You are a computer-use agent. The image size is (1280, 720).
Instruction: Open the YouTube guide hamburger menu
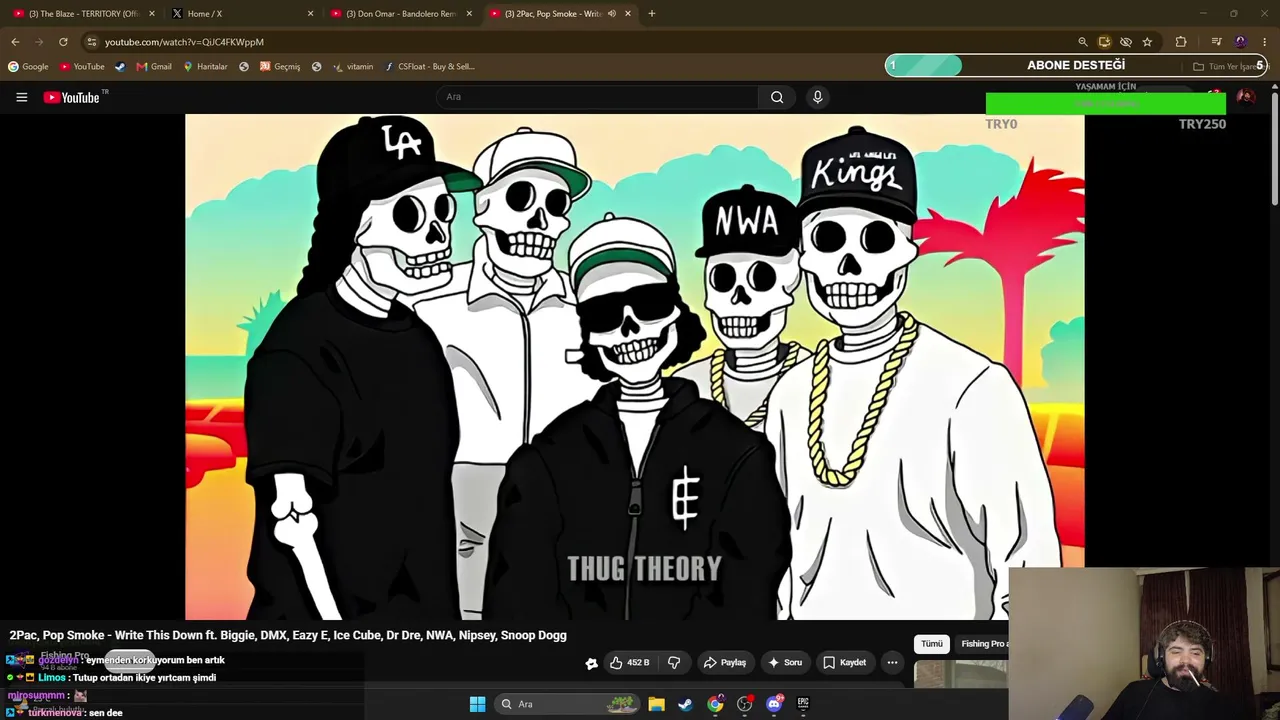21,97
